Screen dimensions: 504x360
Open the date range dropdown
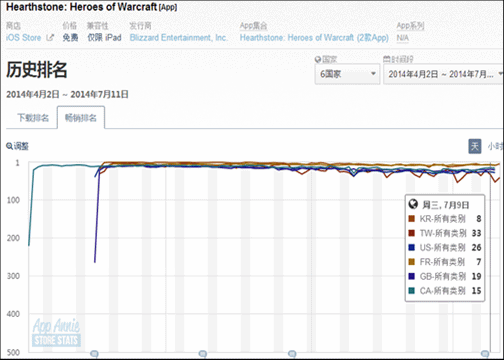click(444, 74)
